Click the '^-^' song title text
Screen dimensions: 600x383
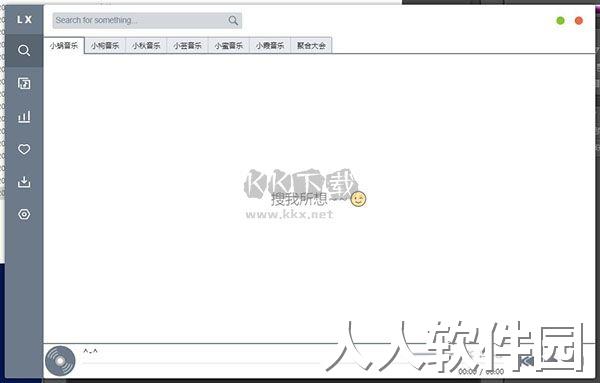[90, 351]
